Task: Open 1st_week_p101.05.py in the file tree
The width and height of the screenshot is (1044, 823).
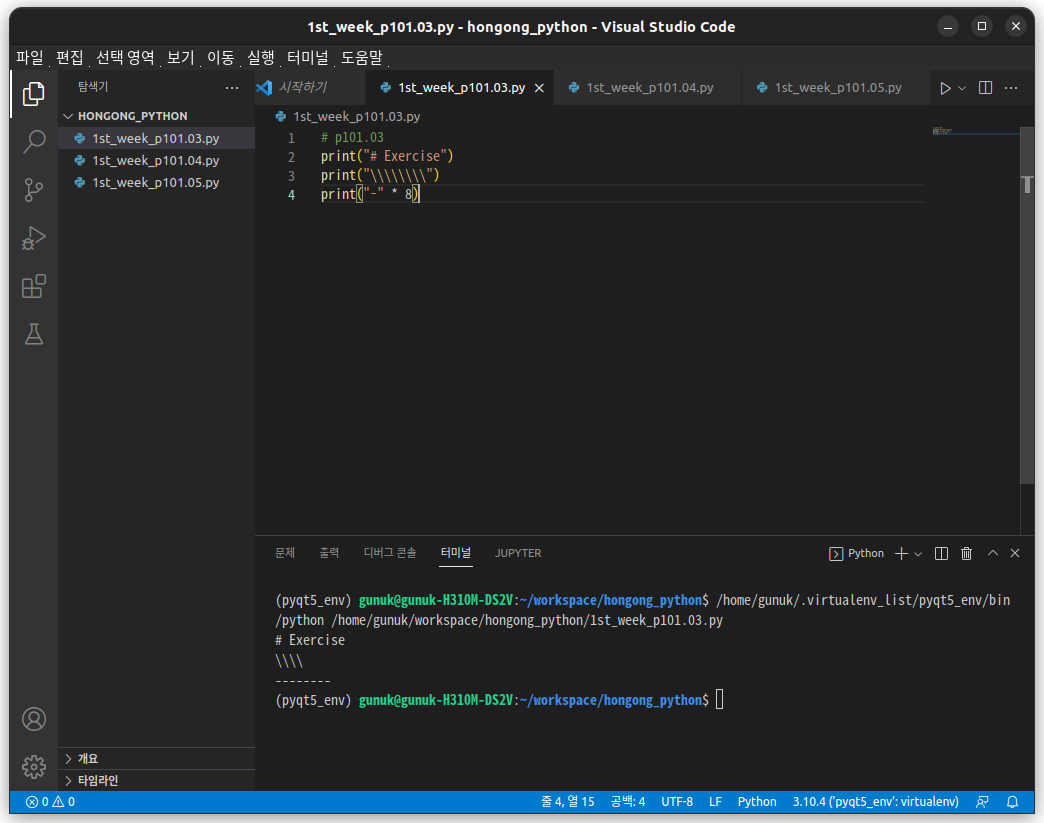Action: click(x=156, y=182)
